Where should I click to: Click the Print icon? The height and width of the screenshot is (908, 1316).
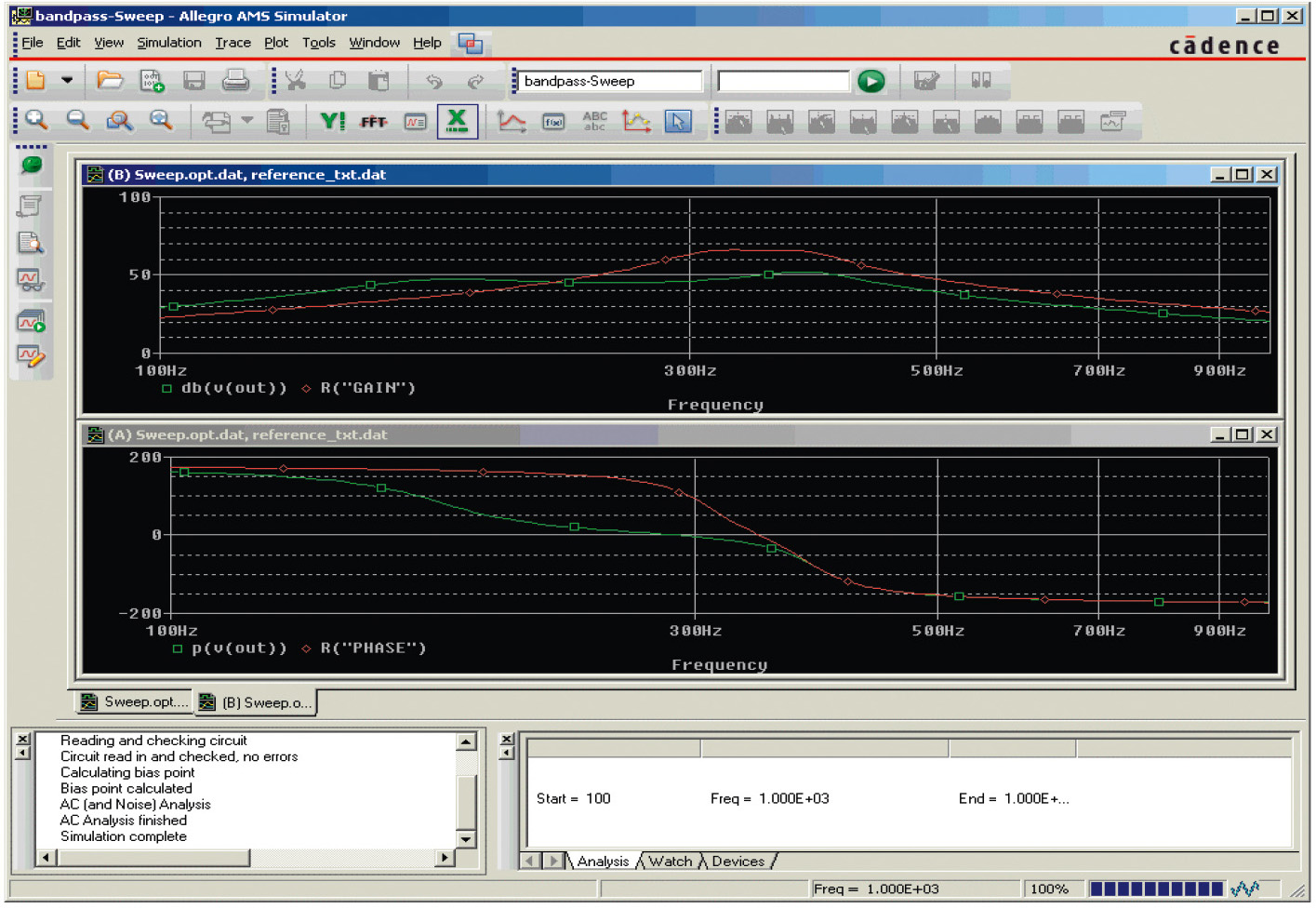(236, 81)
